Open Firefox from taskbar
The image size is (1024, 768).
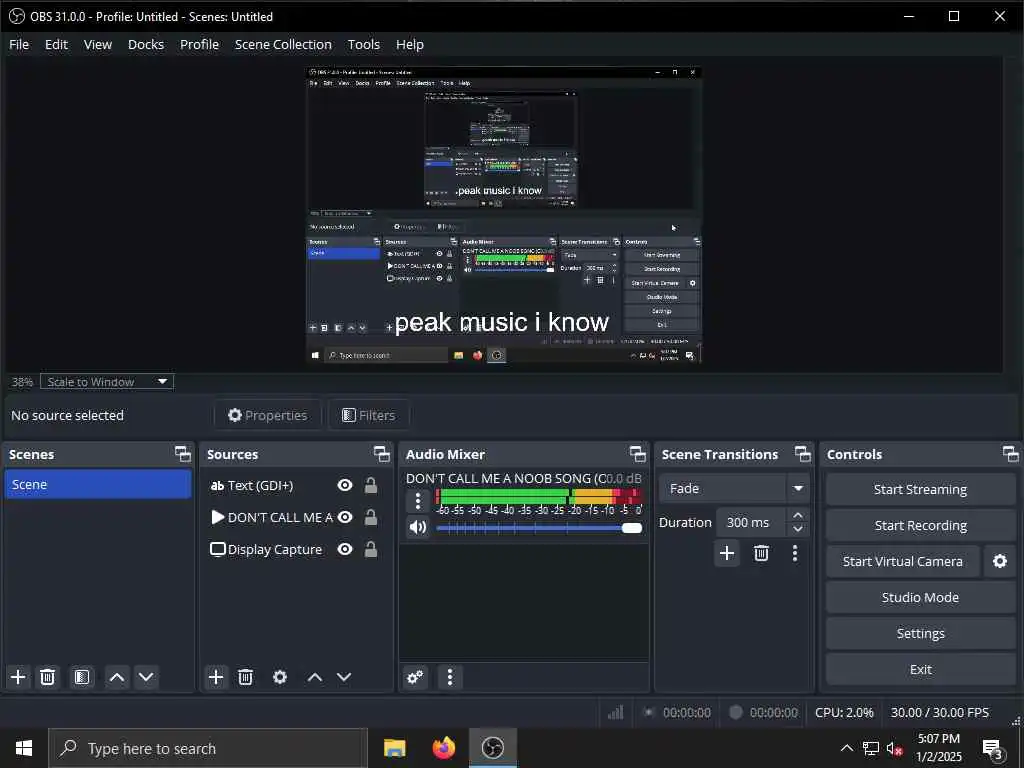(x=444, y=748)
